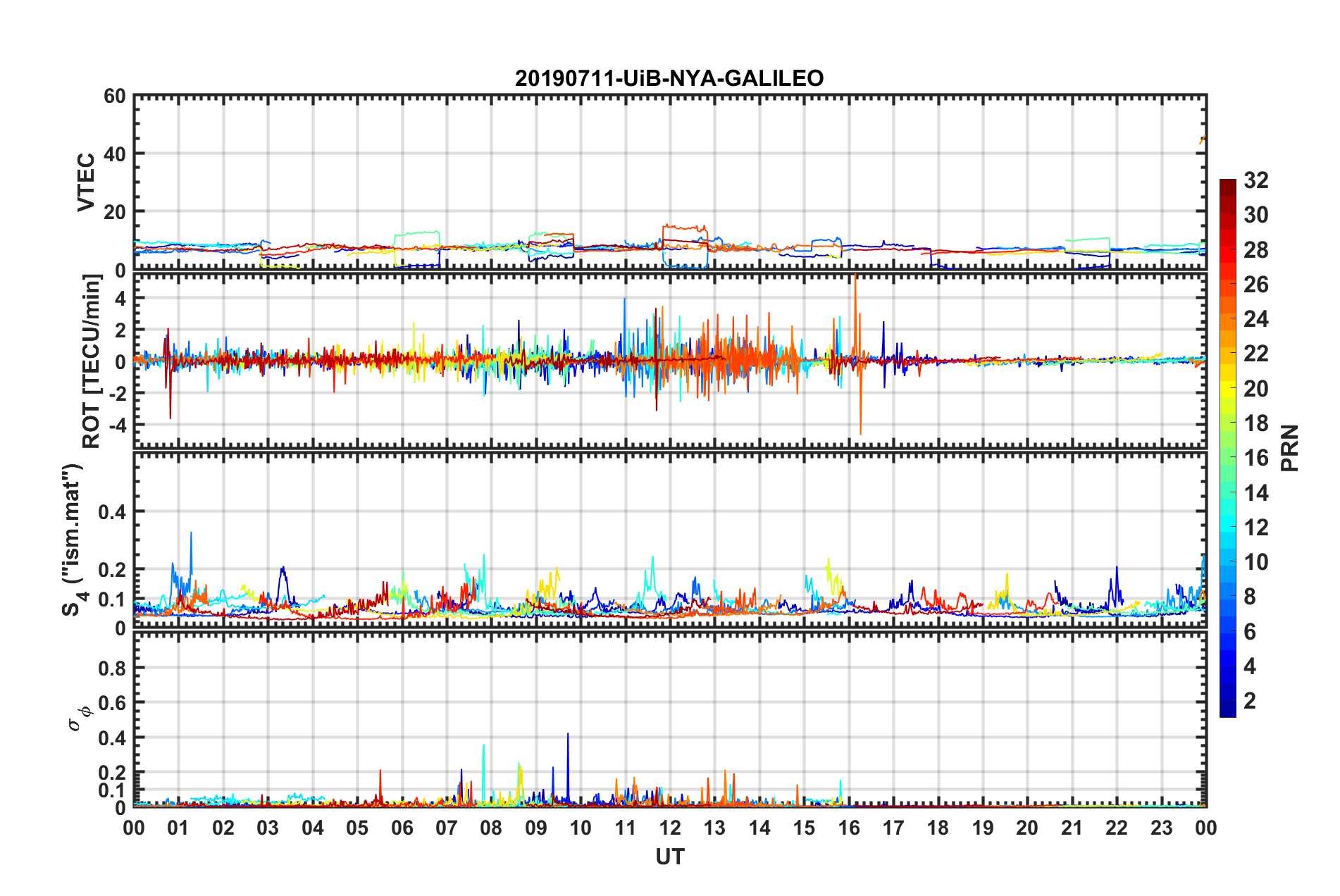
Task: Click colorbar tick label "2"
Action: (1250, 701)
